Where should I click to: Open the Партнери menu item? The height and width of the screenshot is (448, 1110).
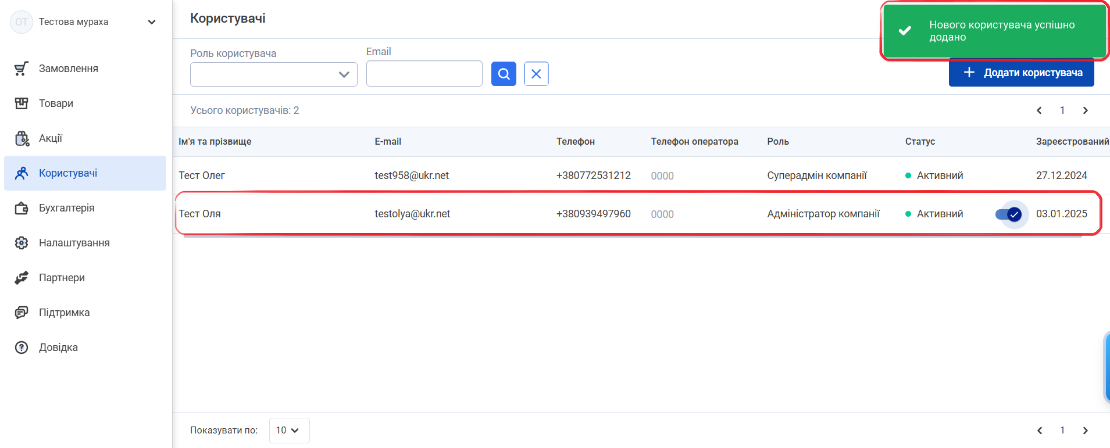(x=85, y=277)
